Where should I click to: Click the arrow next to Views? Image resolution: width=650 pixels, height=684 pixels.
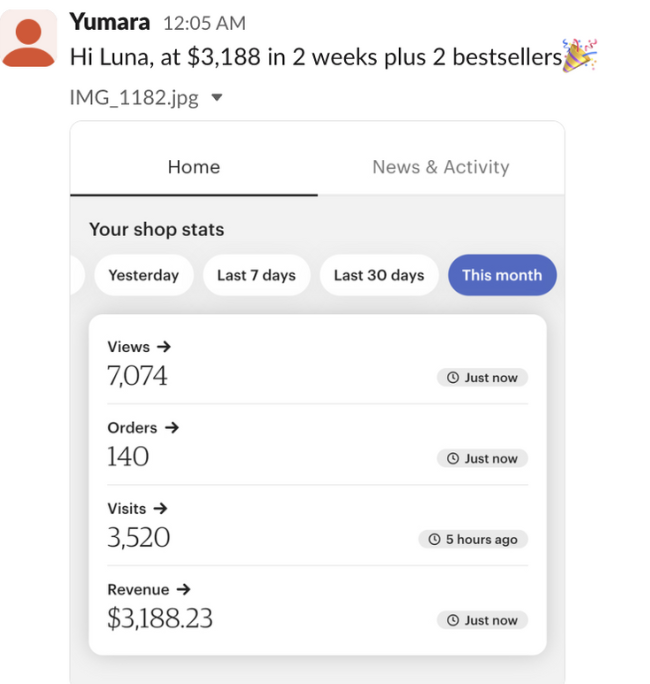click(x=164, y=347)
